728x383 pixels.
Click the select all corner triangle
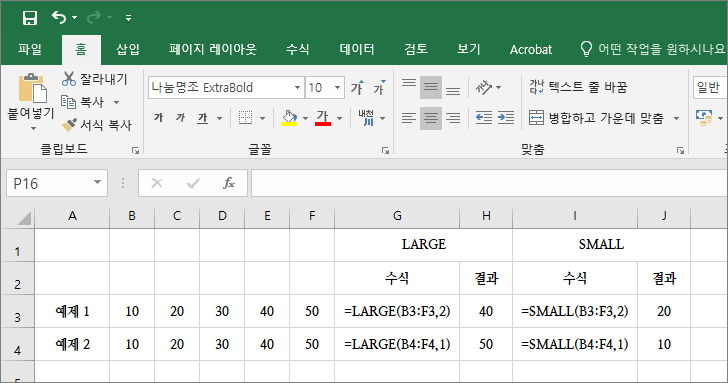pyautogui.click(x=23, y=217)
